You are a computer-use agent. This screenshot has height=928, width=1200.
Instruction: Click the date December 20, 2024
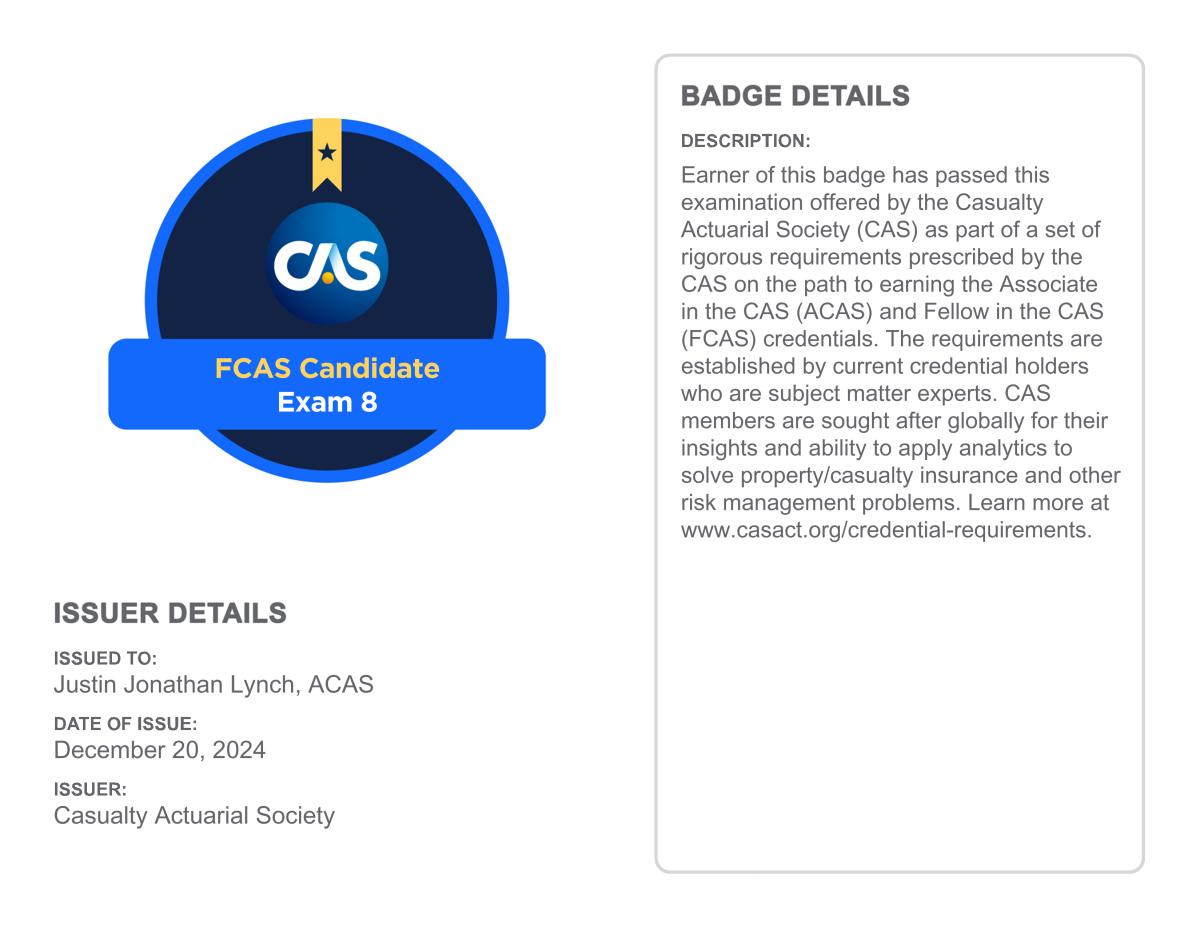[160, 750]
